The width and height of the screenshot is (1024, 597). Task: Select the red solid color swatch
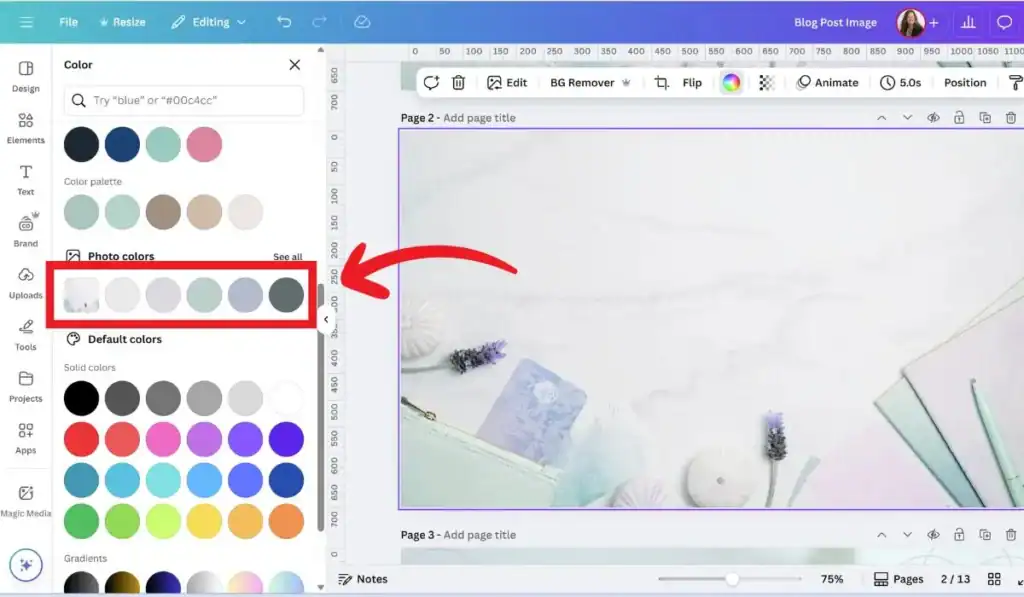81,438
